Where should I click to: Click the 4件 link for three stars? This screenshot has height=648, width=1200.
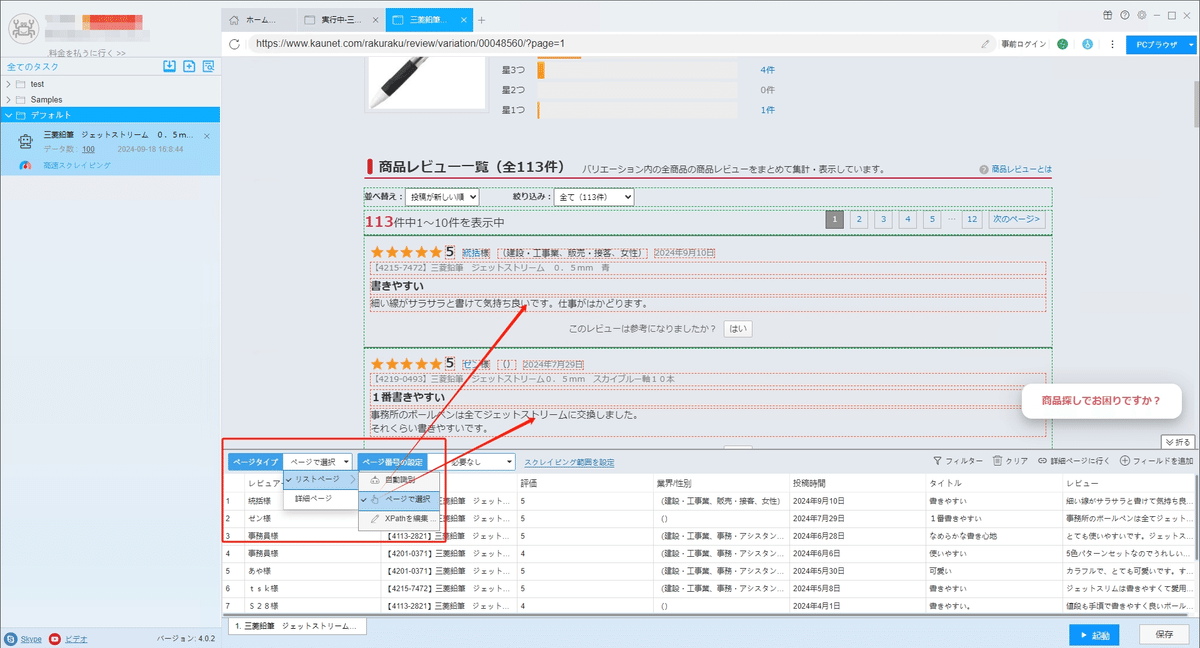click(x=767, y=70)
